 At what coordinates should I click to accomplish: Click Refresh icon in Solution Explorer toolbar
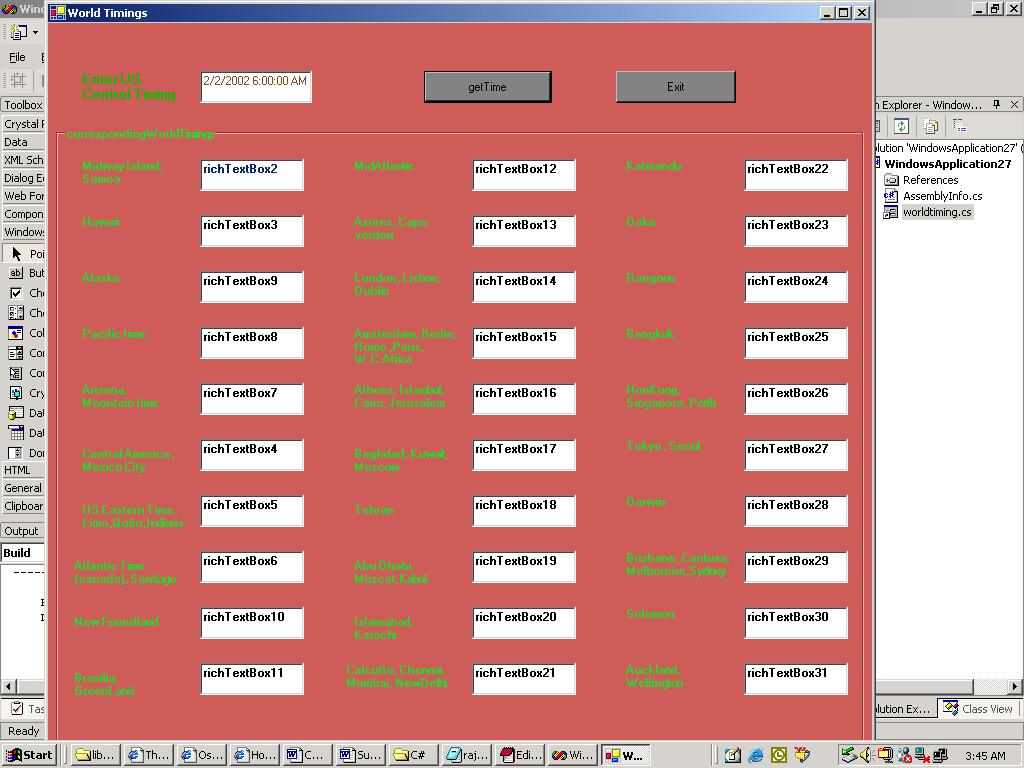pos(902,126)
